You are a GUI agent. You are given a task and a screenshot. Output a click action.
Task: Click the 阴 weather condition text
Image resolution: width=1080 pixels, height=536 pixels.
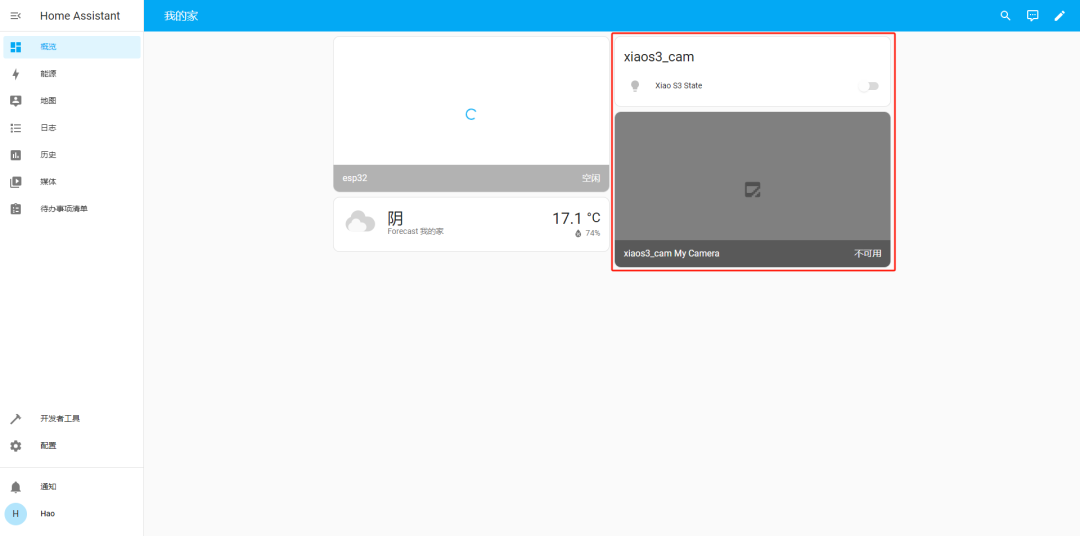coord(395,218)
